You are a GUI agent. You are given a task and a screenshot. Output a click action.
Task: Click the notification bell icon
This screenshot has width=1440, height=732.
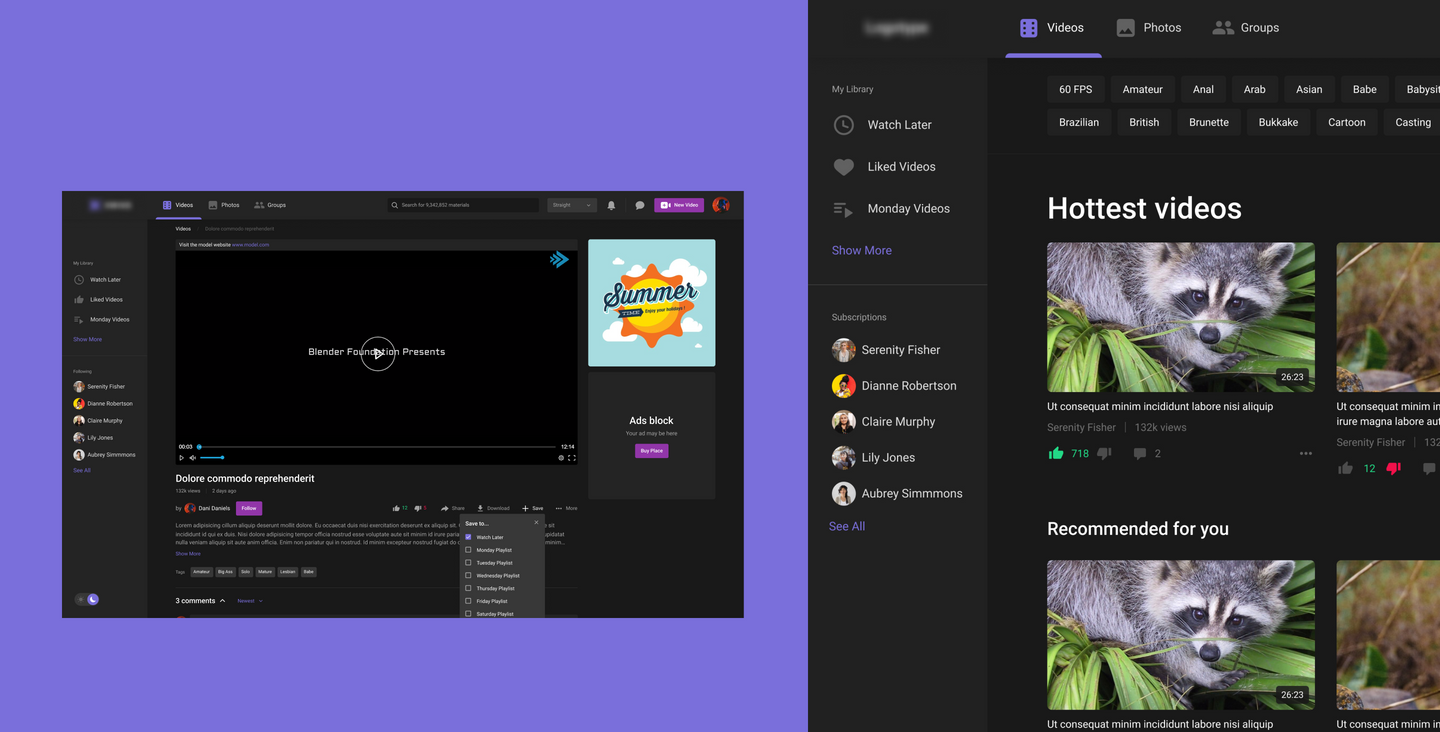click(611, 205)
